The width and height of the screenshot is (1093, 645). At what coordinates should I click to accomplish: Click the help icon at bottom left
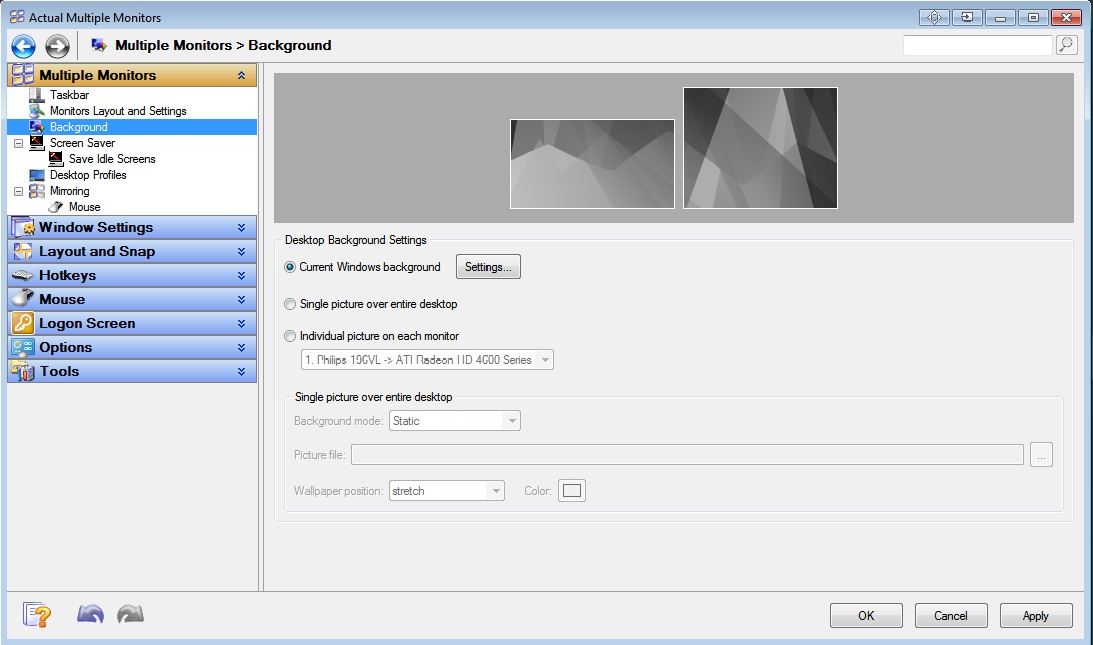click(37, 614)
